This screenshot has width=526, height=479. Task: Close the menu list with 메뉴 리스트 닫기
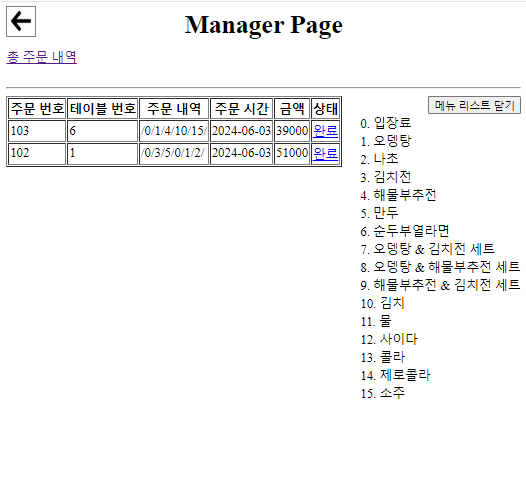[x=474, y=105]
